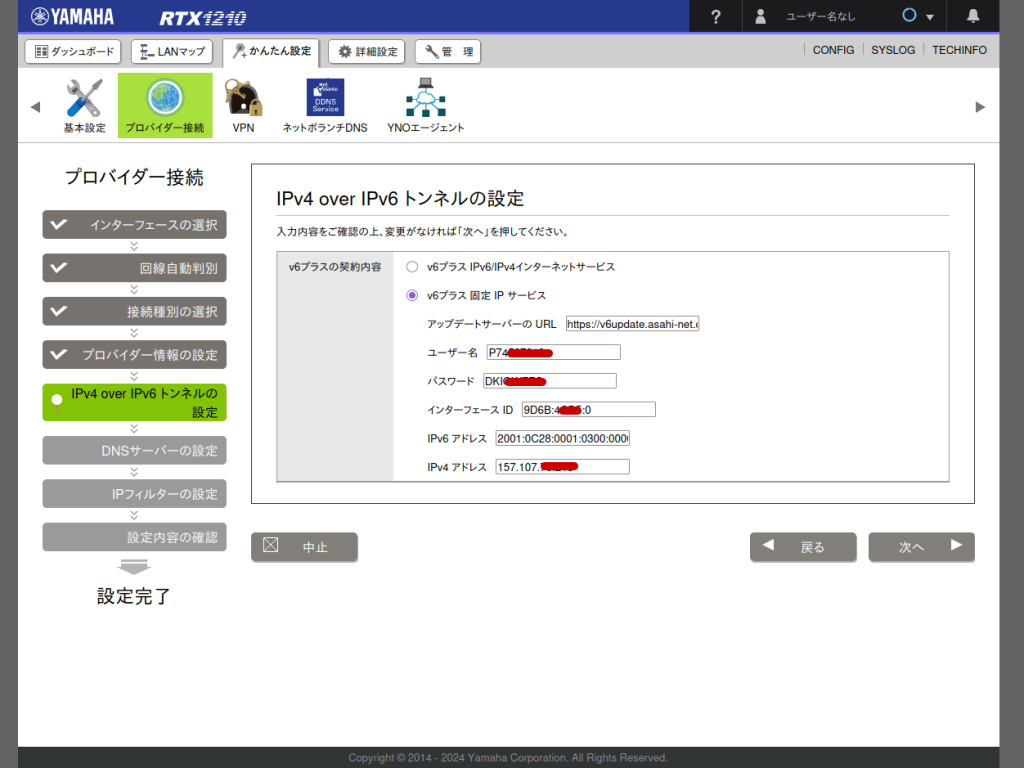1024x768 pixels.
Task: Select v6プラス 固定 IP service radio button
Action: [412, 296]
